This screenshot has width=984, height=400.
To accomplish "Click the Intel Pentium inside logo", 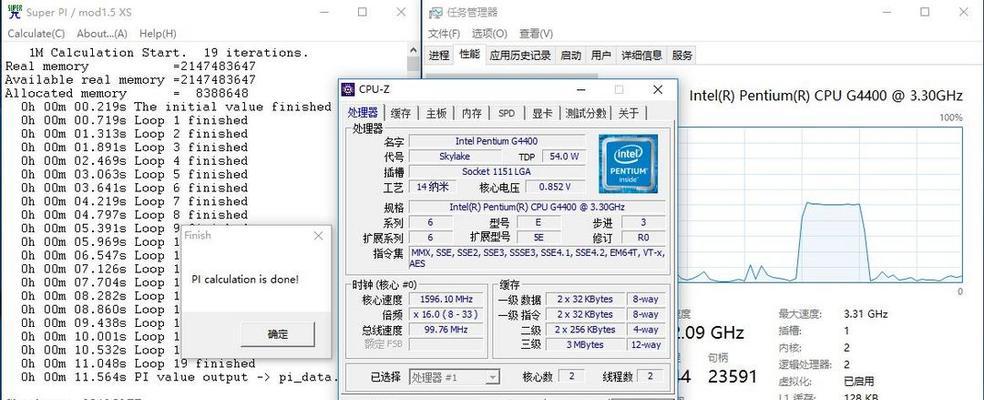I will pos(628,163).
